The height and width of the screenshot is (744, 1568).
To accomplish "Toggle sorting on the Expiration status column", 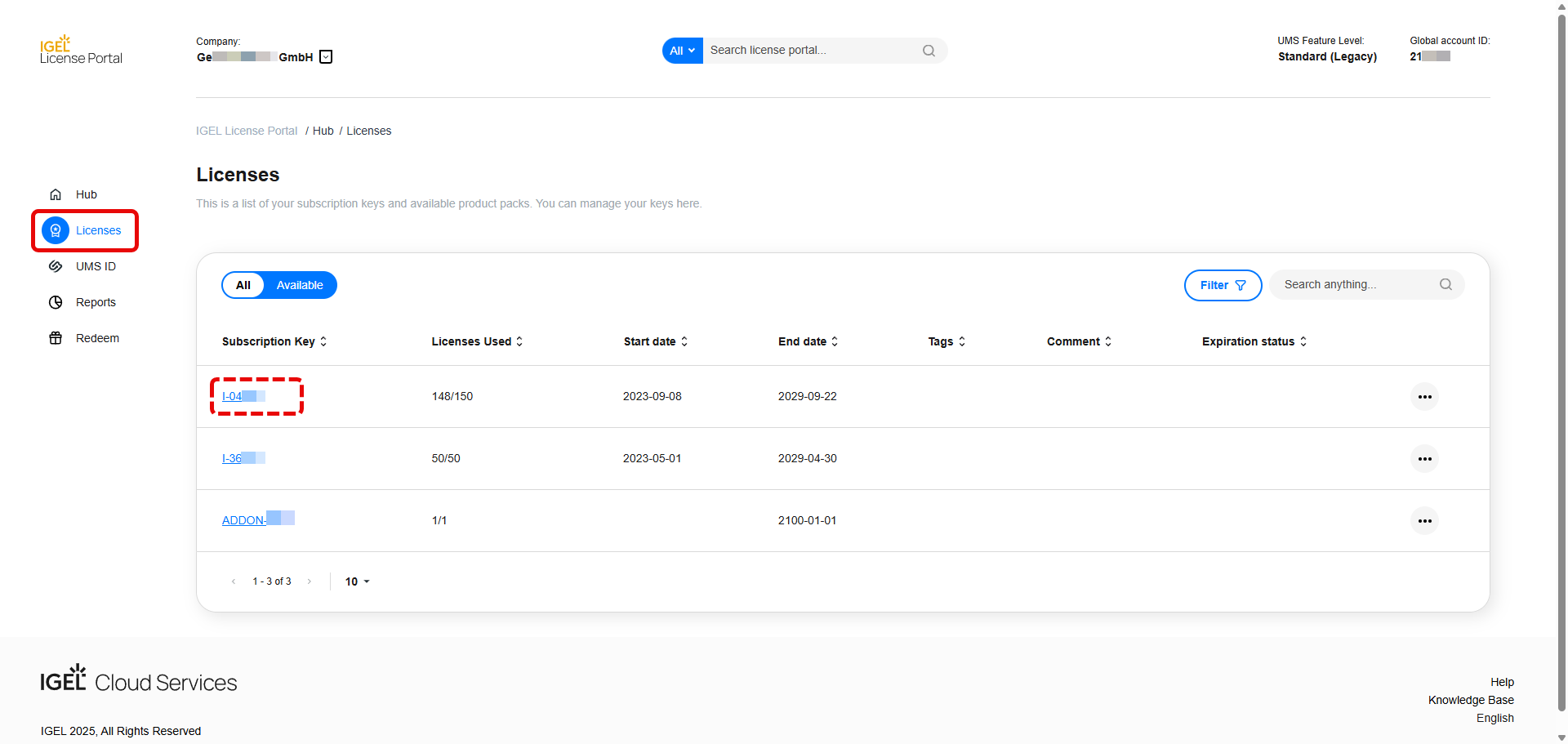I will pyautogui.click(x=1303, y=341).
